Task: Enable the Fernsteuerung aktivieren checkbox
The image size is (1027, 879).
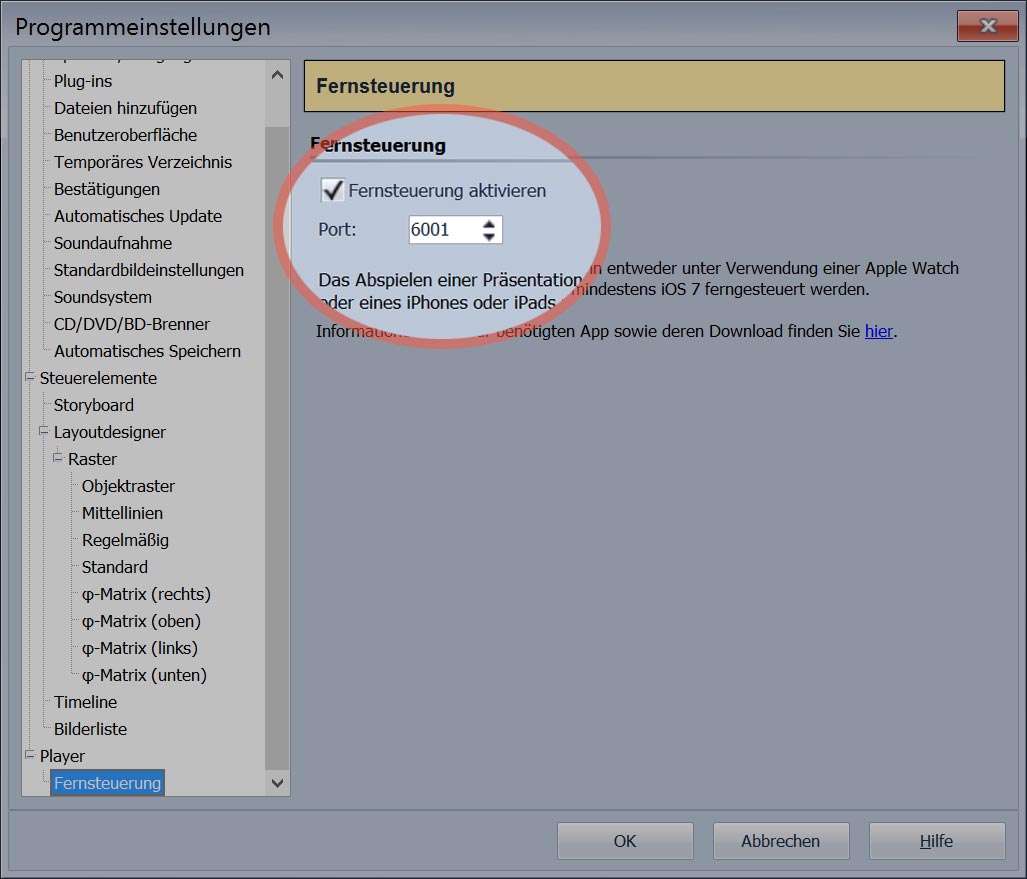Action: [333, 190]
